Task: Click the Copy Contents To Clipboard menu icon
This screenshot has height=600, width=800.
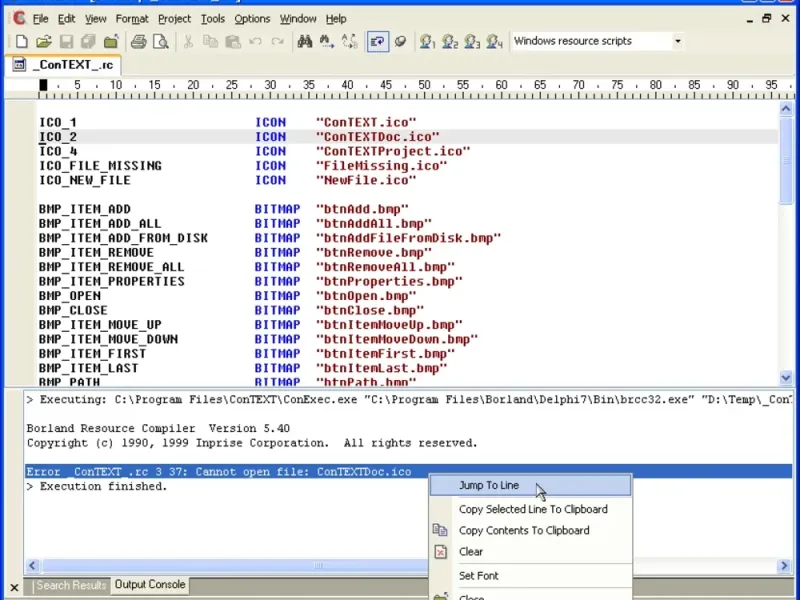Action: tap(440, 531)
